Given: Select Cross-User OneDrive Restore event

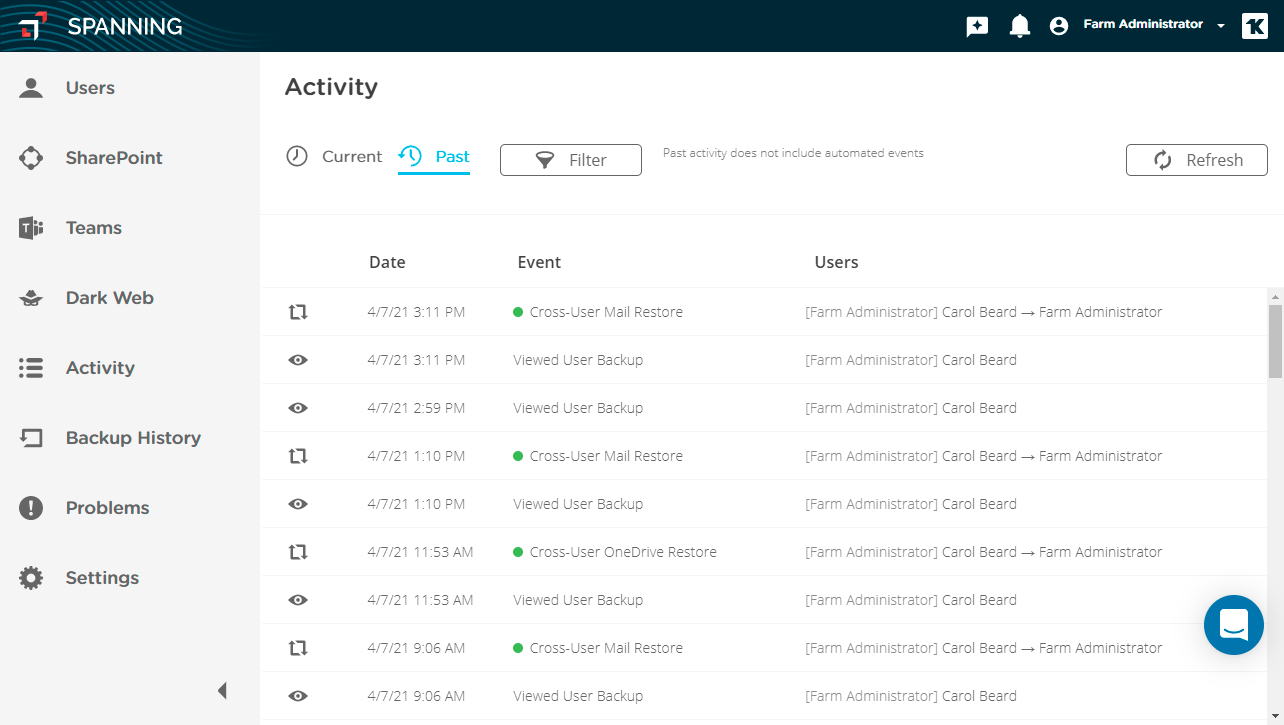Looking at the screenshot, I should pyautogui.click(x=623, y=552).
